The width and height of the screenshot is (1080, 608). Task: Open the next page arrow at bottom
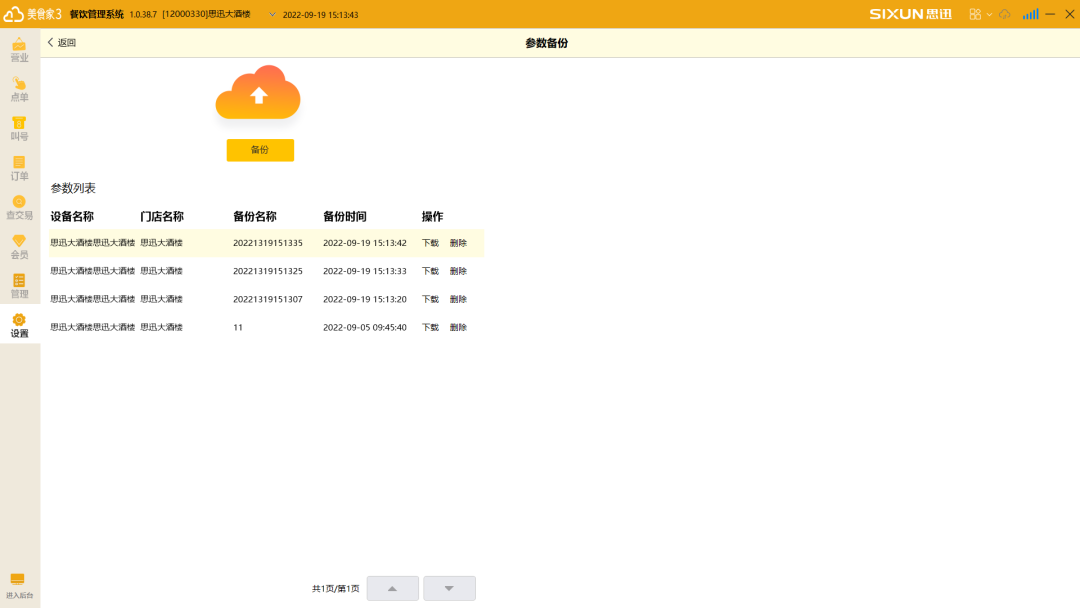[x=449, y=588]
